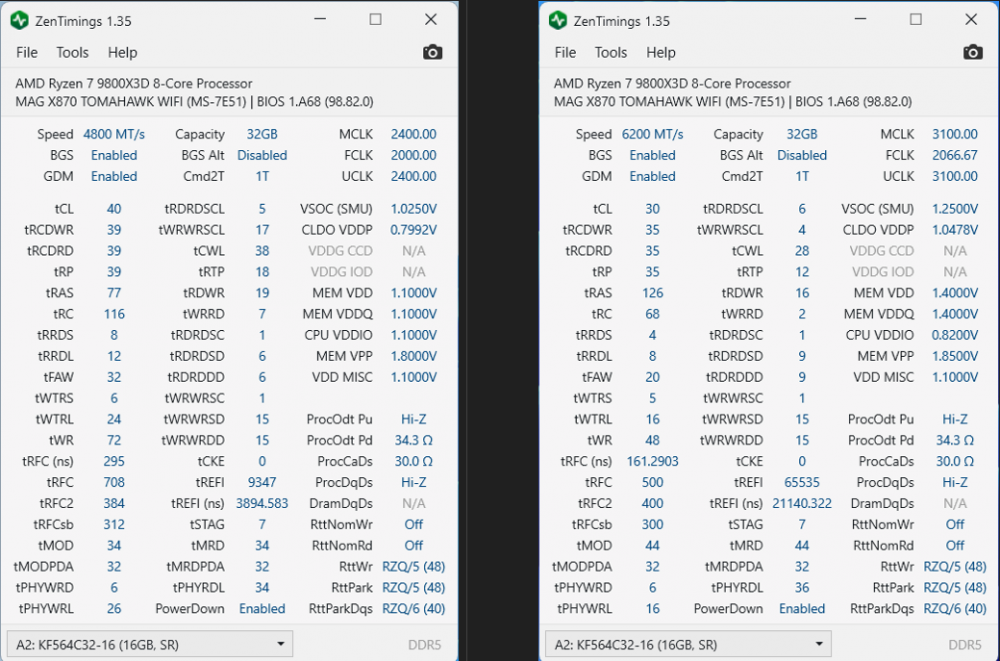The width and height of the screenshot is (1000, 661).
Task: Click the 6200 MT/s speed value
Action: pyautogui.click(x=652, y=134)
